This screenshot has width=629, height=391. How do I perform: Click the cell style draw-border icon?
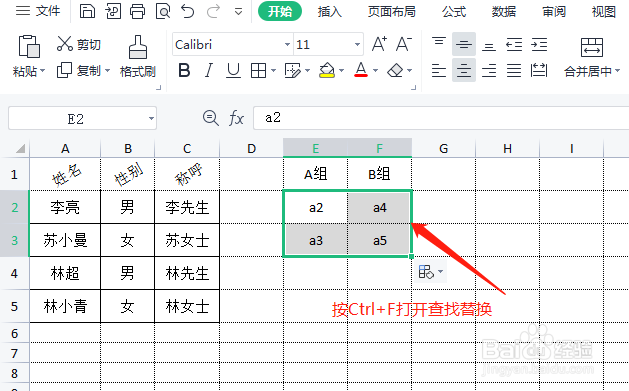(292, 71)
